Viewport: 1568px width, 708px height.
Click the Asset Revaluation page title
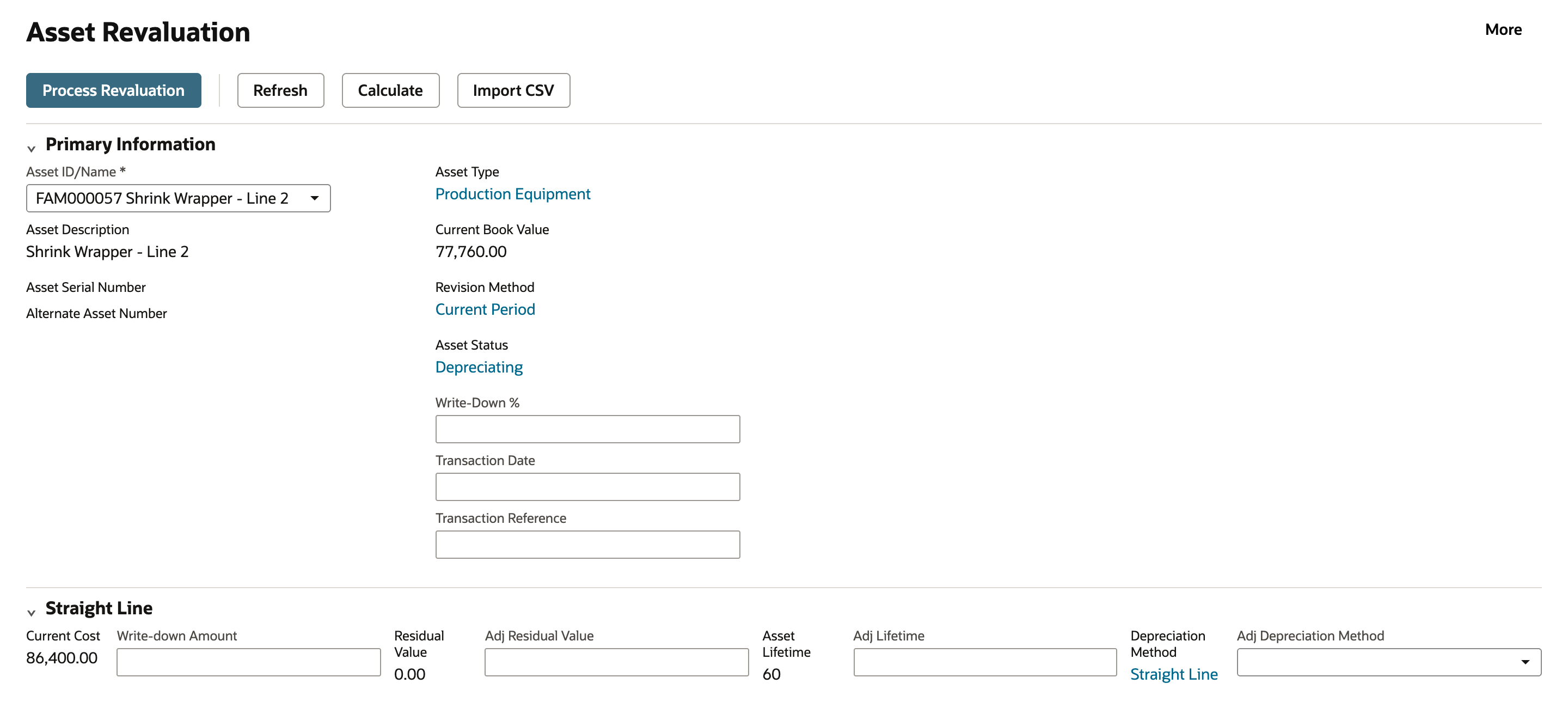138,32
